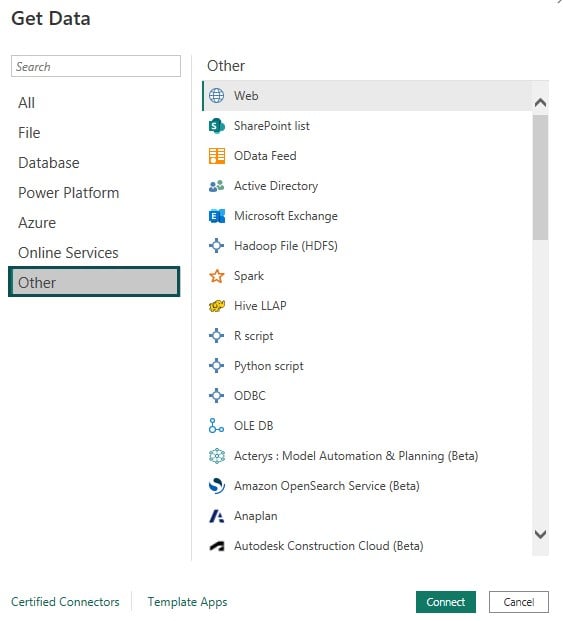Click the Connect button
The width and height of the screenshot is (563, 621).
[446, 602]
